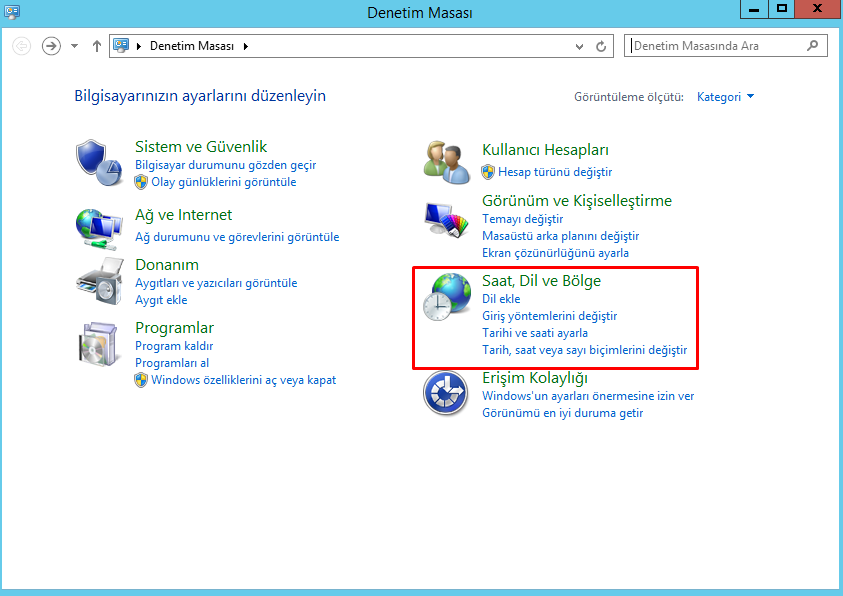This screenshot has height=596, width=843.
Task: Click the Denetim Masası breadcrumb
Action: coord(192,46)
